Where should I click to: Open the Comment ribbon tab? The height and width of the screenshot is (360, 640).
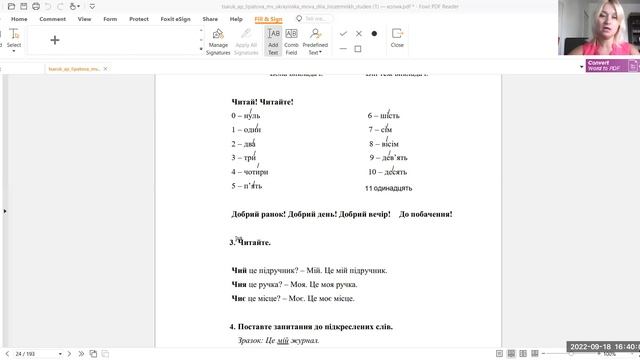click(x=52, y=19)
